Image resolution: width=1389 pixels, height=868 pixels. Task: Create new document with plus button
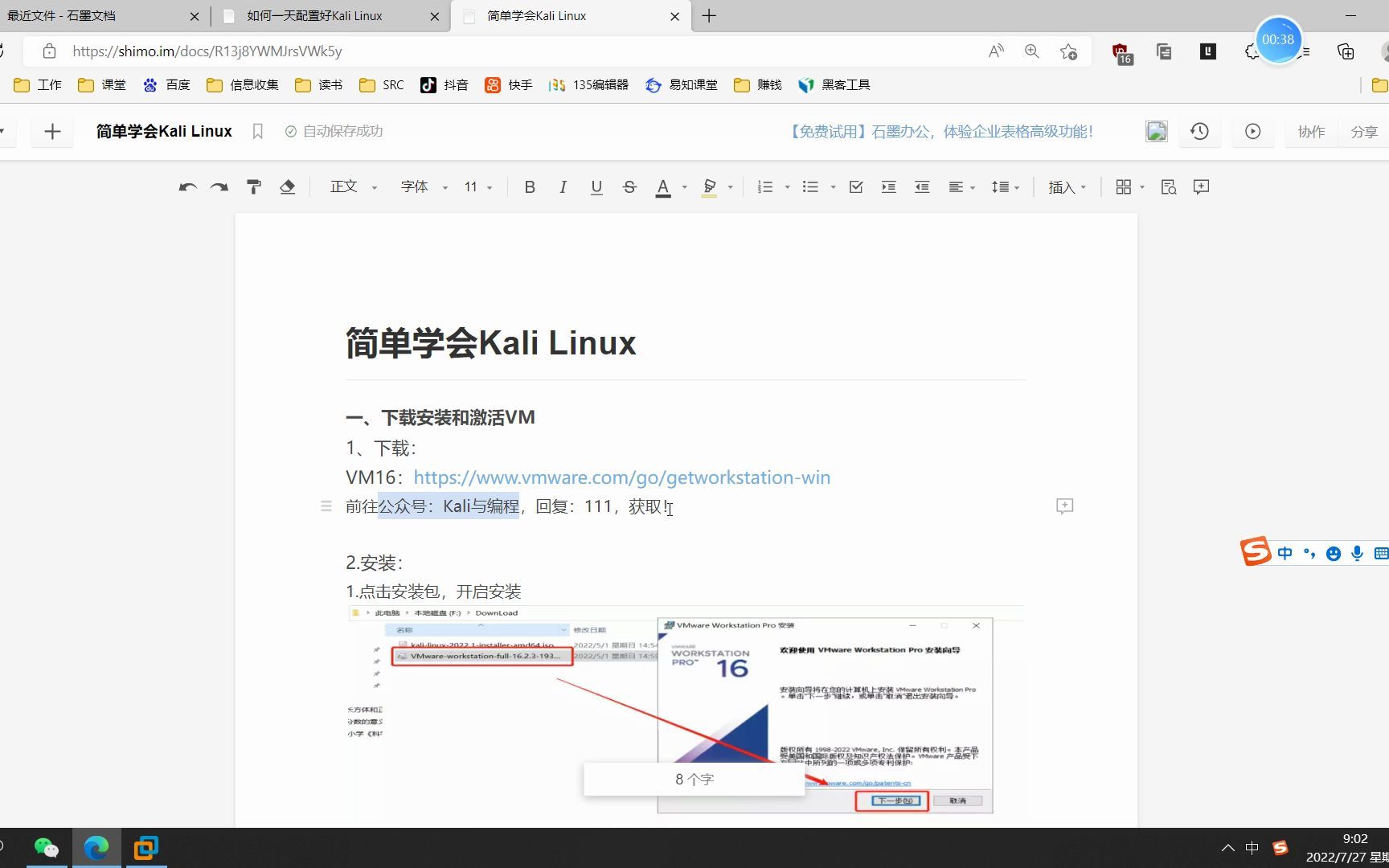click(52, 132)
